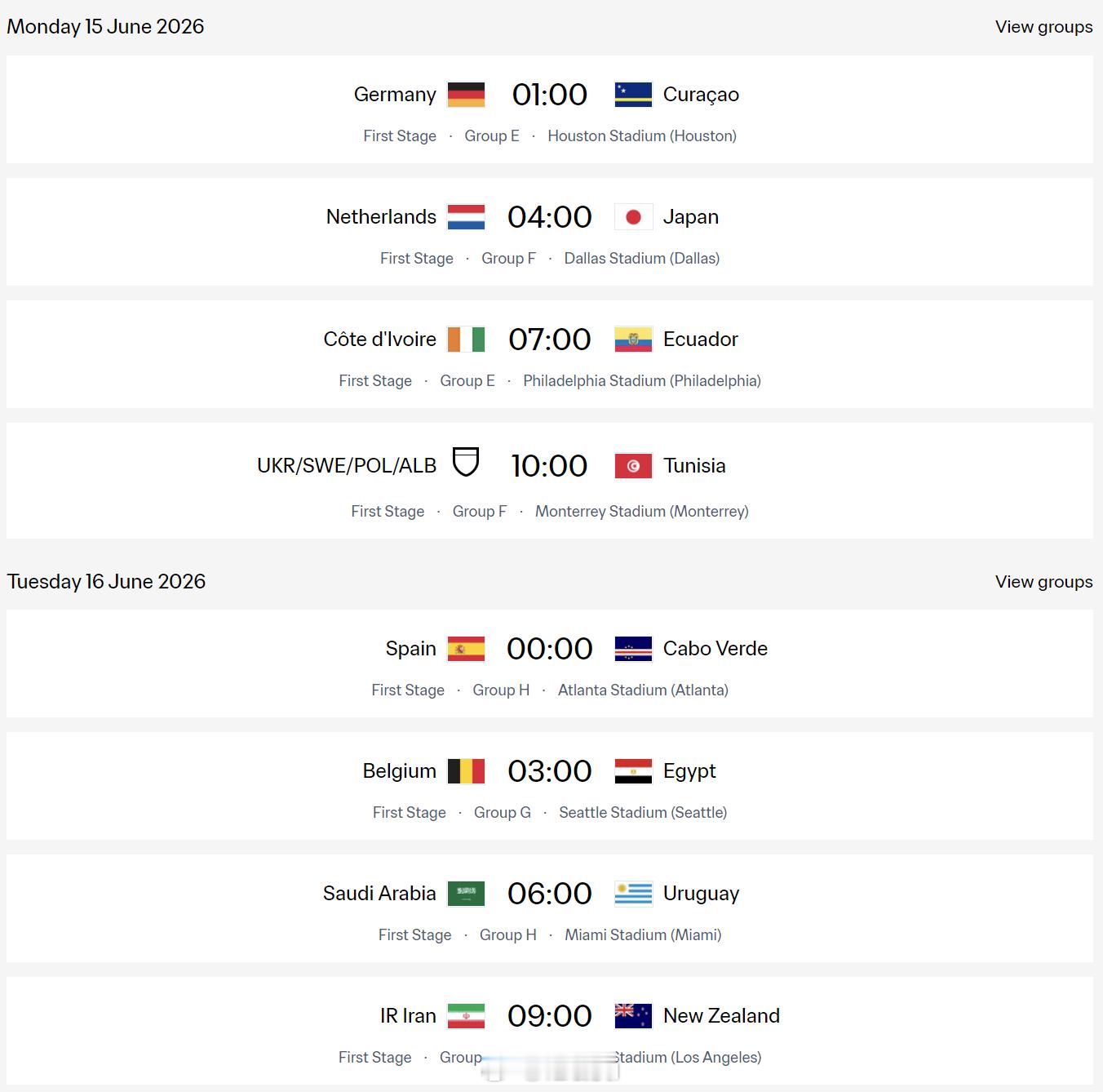Image resolution: width=1103 pixels, height=1092 pixels.
Task: Open View groups for Tuesday 16 June
Action: point(1043,582)
